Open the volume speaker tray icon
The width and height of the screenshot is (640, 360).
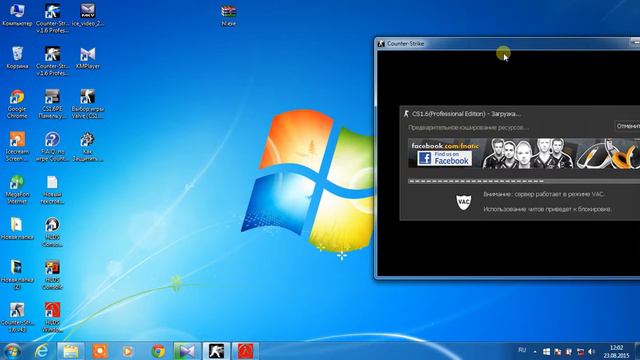point(591,351)
